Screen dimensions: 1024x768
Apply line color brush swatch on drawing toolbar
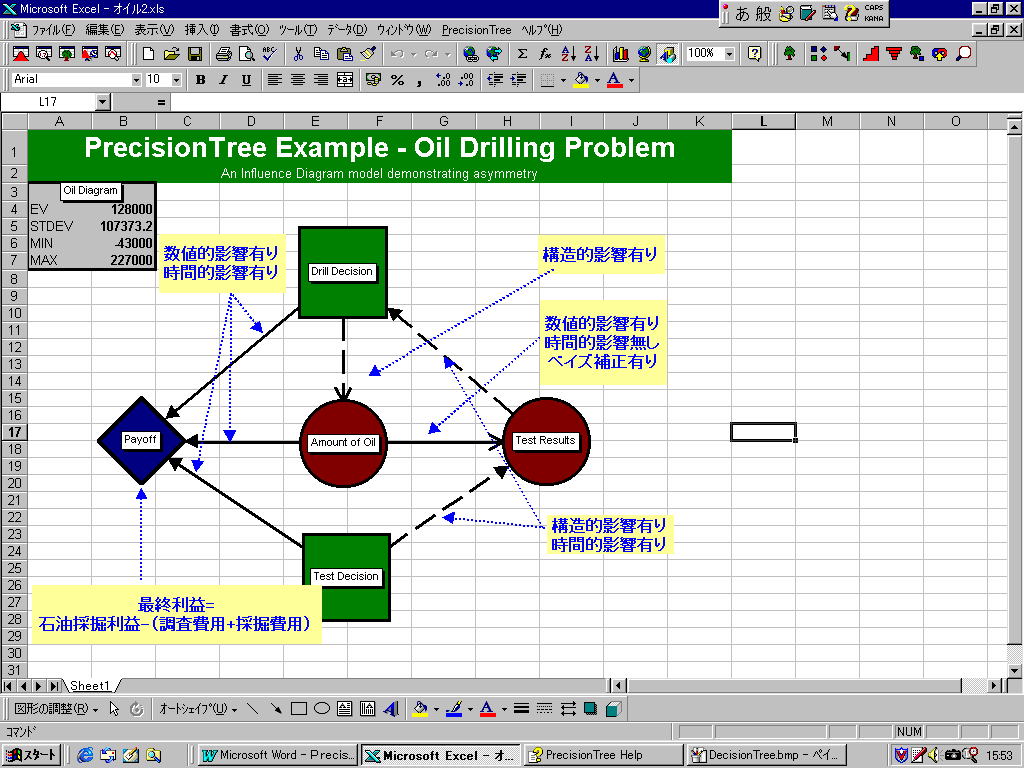pos(454,709)
